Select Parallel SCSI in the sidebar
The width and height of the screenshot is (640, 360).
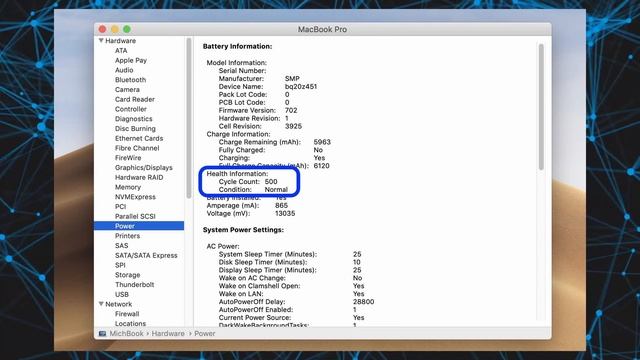tap(135, 216)
